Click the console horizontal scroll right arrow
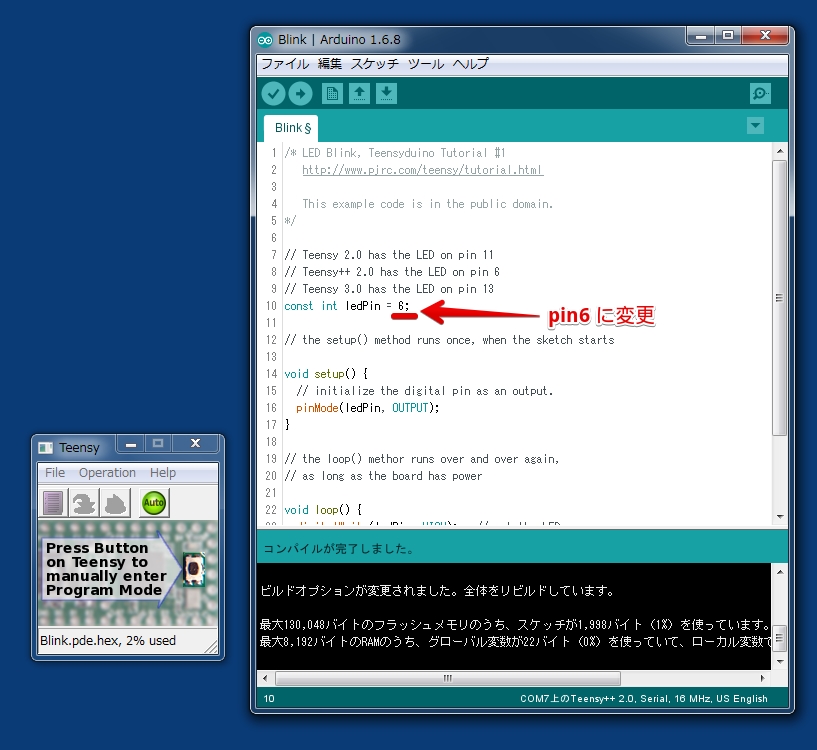This screenshot has width=817, height=750. coord(763,679)
